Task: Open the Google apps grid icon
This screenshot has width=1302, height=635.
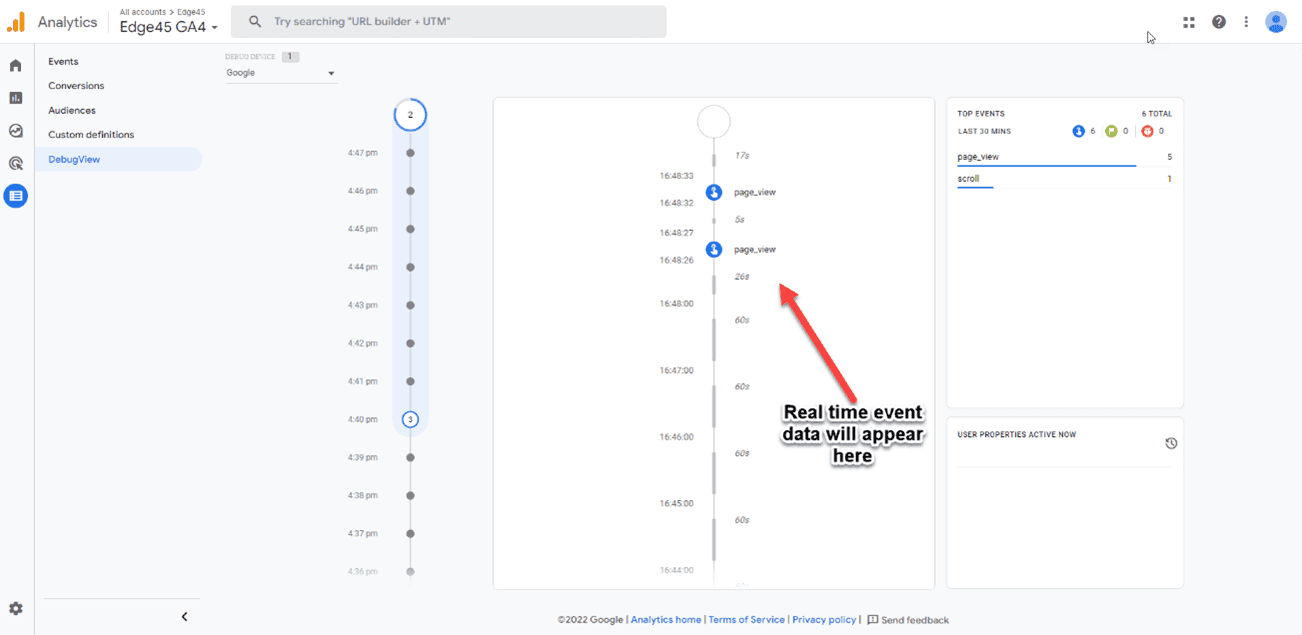Action: [x=1189, y=22]
